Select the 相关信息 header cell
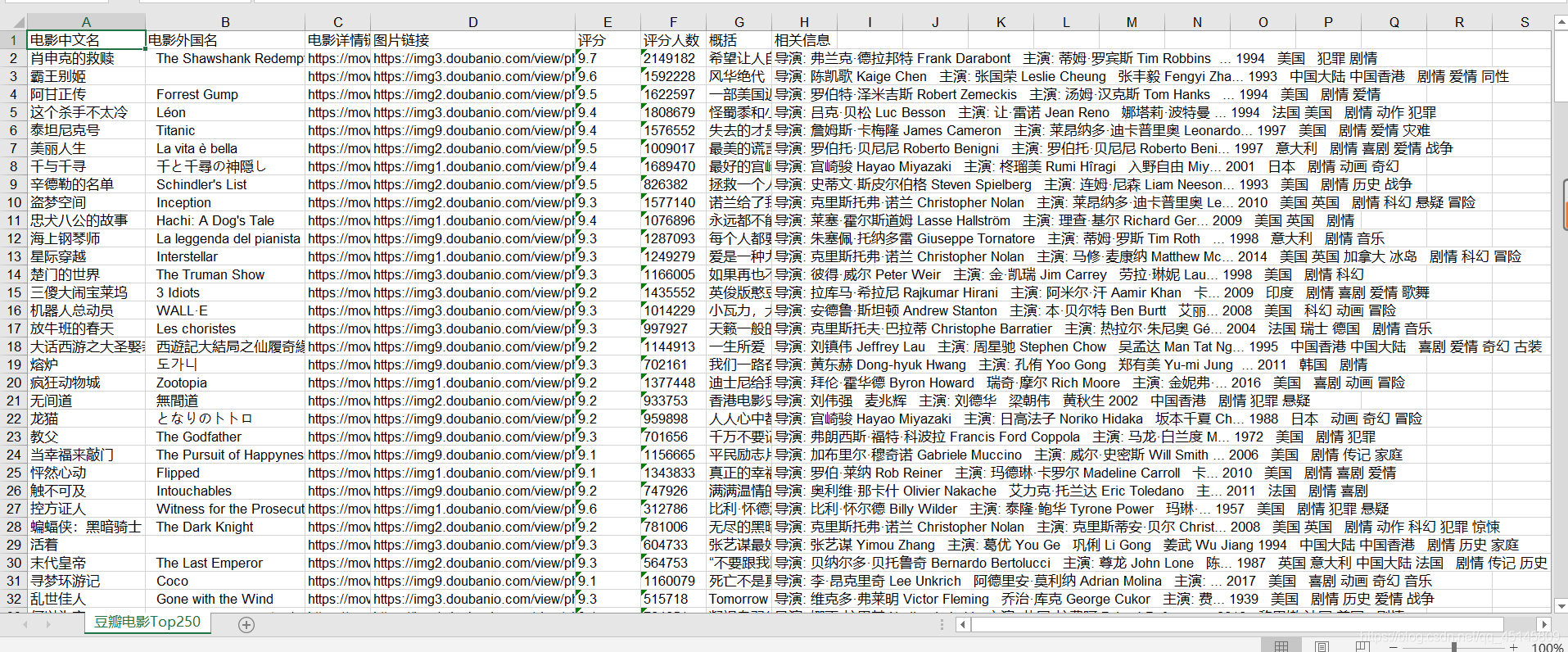The width and height of the screenshot is (1568, 652). pos(804,40)
